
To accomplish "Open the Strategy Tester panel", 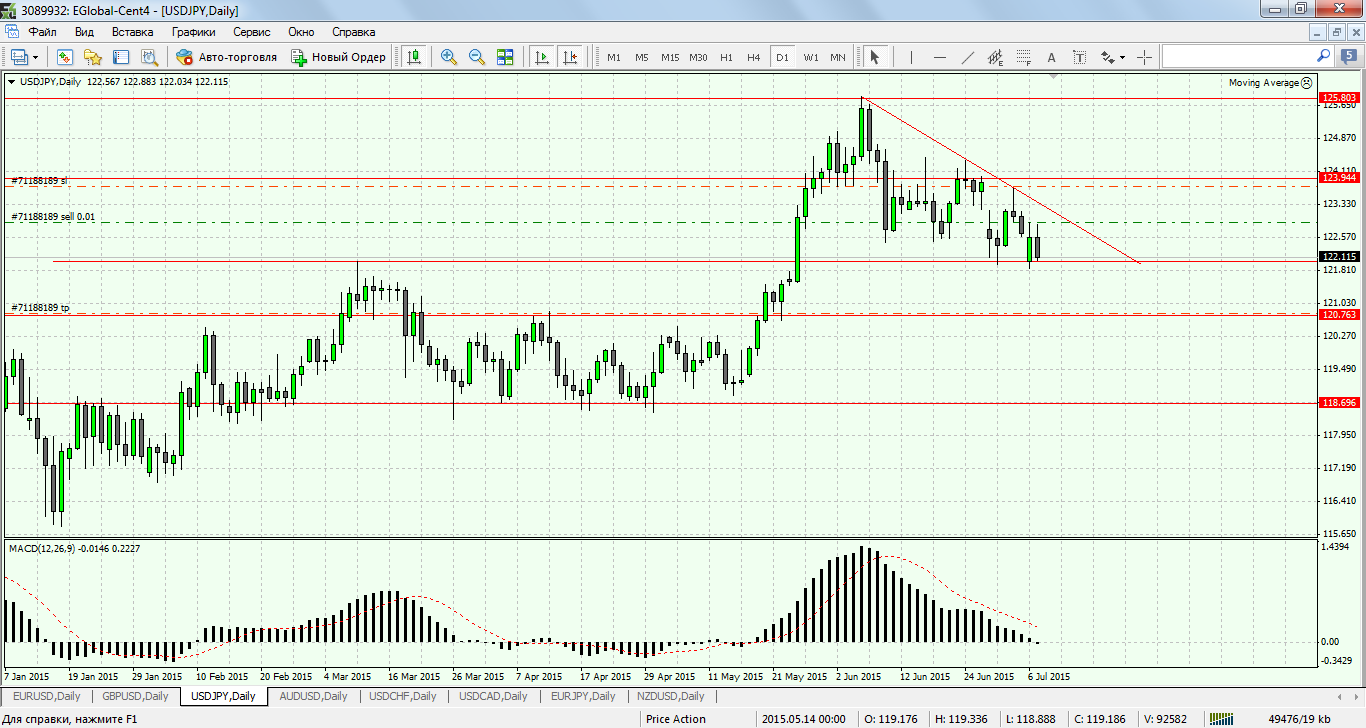I will pyautogui.click(x=149, y=57).
